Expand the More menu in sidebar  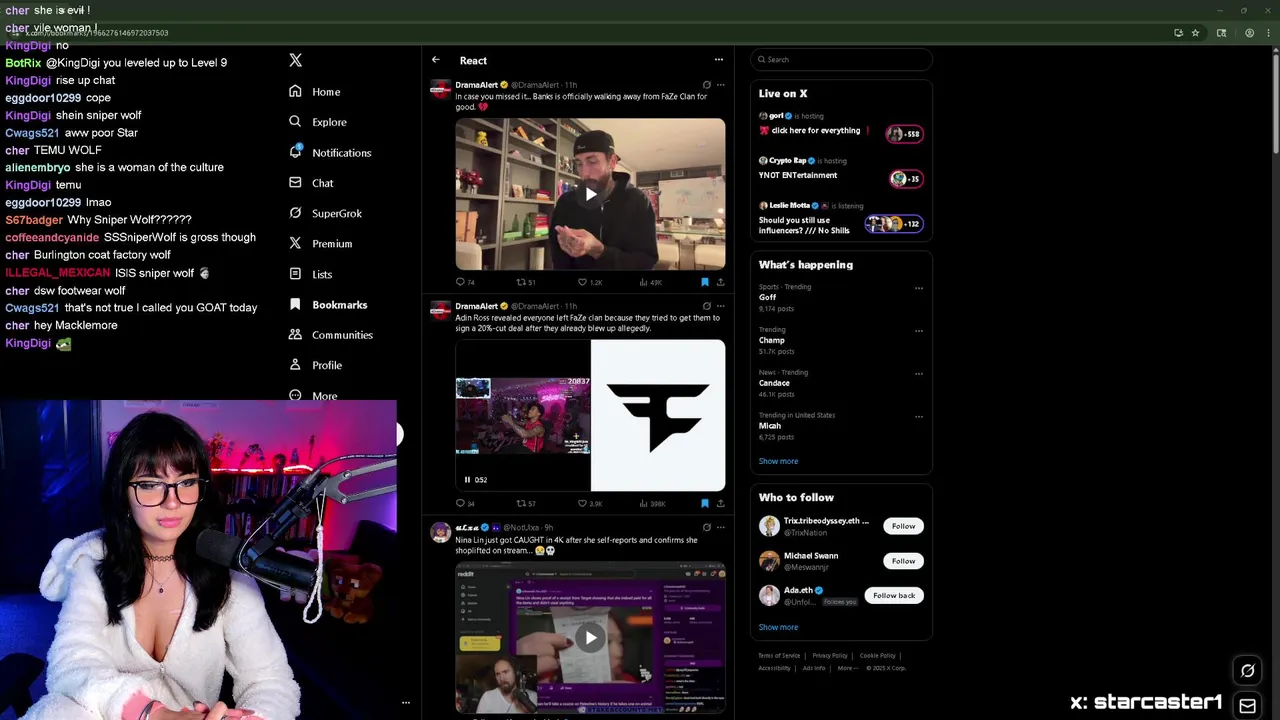[x=313, y=395]
